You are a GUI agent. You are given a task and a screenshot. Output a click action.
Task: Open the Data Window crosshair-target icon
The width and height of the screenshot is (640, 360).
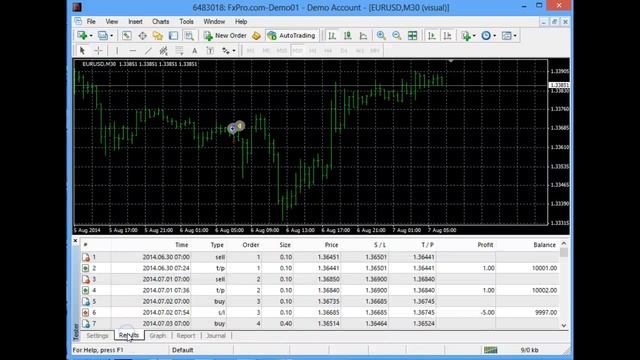click(x=142, y=36)
